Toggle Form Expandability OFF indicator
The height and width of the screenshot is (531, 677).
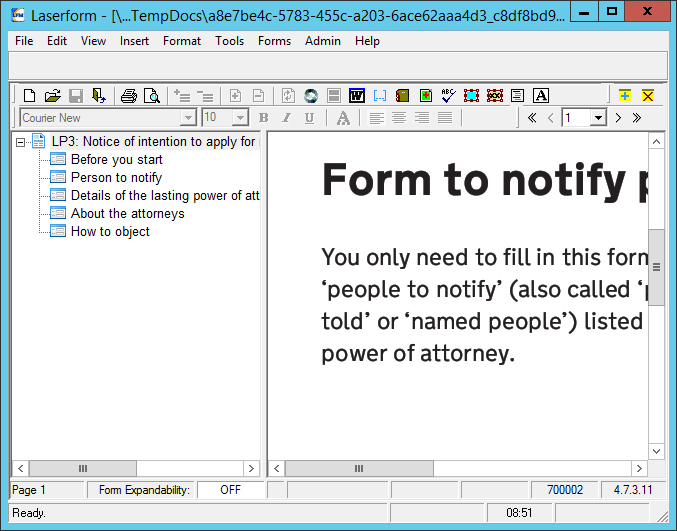[x=230, y=490]
